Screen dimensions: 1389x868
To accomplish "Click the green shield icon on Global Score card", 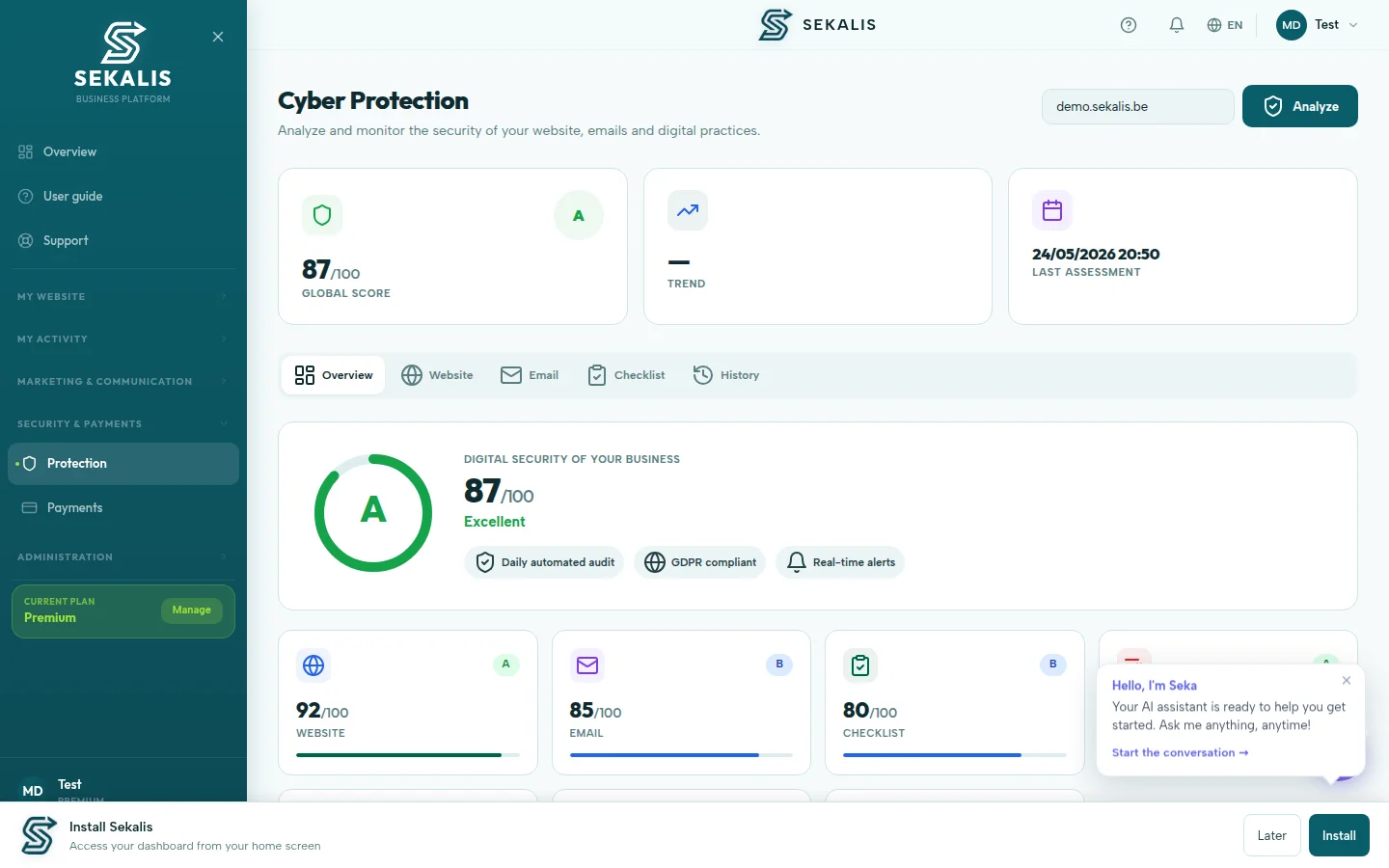I will (x=322, y=215).
